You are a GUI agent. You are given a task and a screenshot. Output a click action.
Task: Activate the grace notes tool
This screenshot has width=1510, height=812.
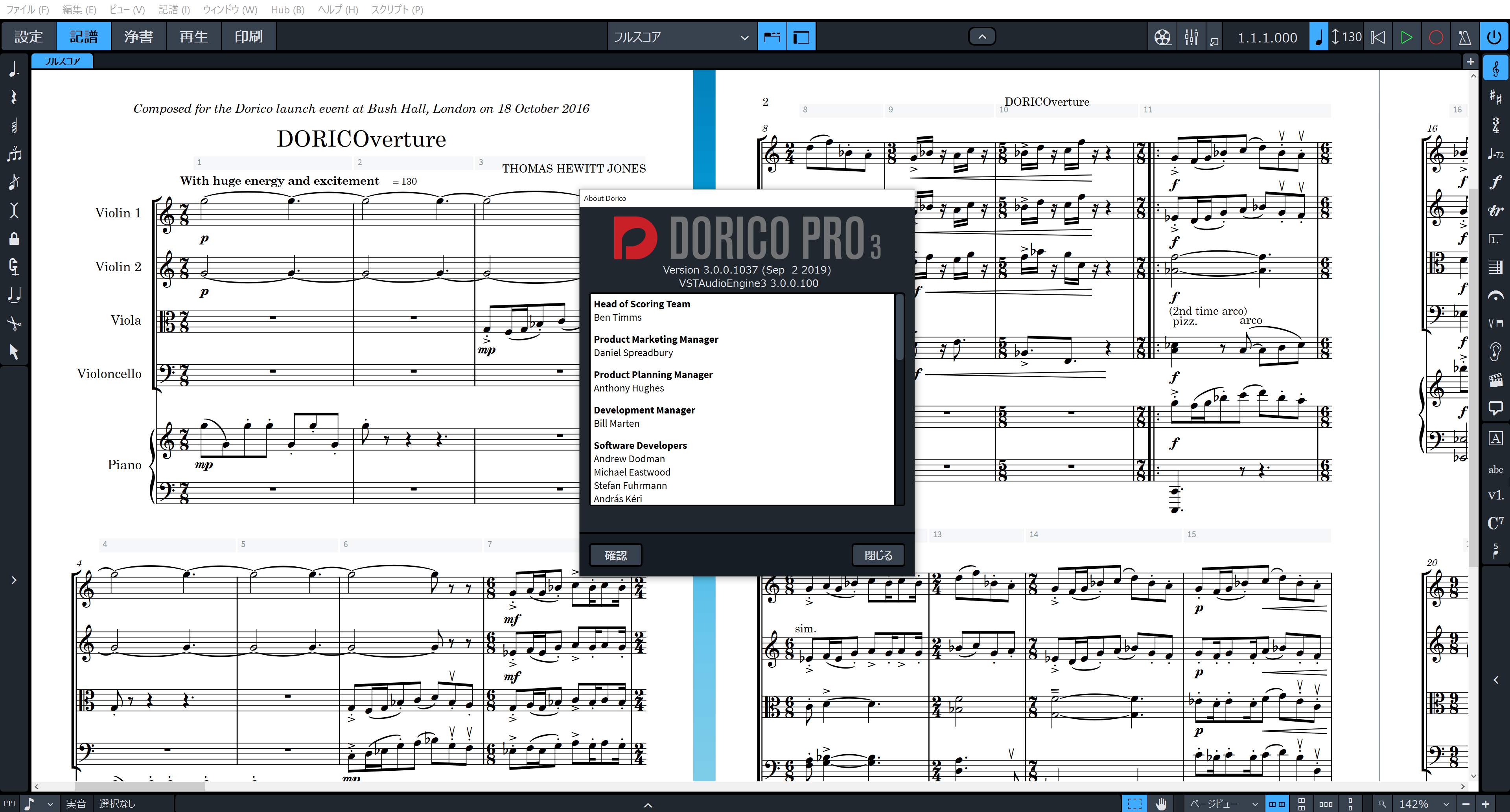14,182
